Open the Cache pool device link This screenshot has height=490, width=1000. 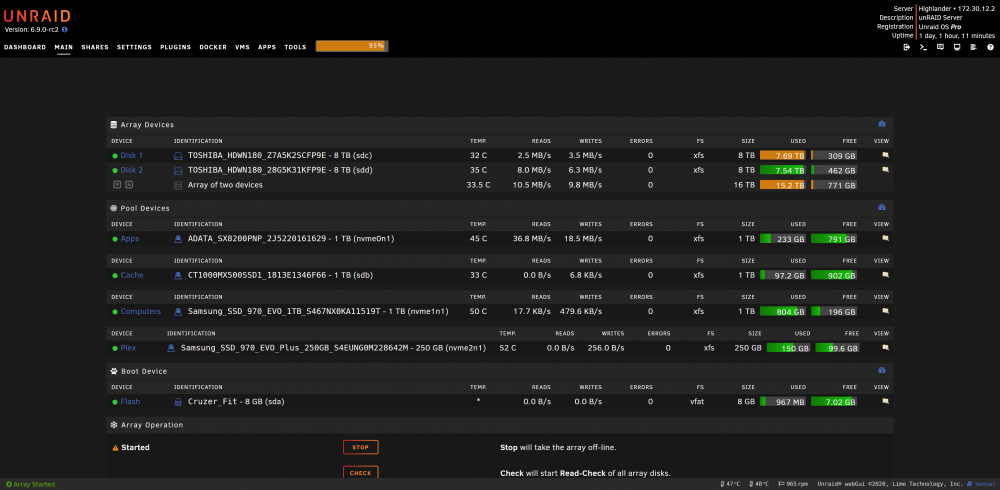[132, 275]
